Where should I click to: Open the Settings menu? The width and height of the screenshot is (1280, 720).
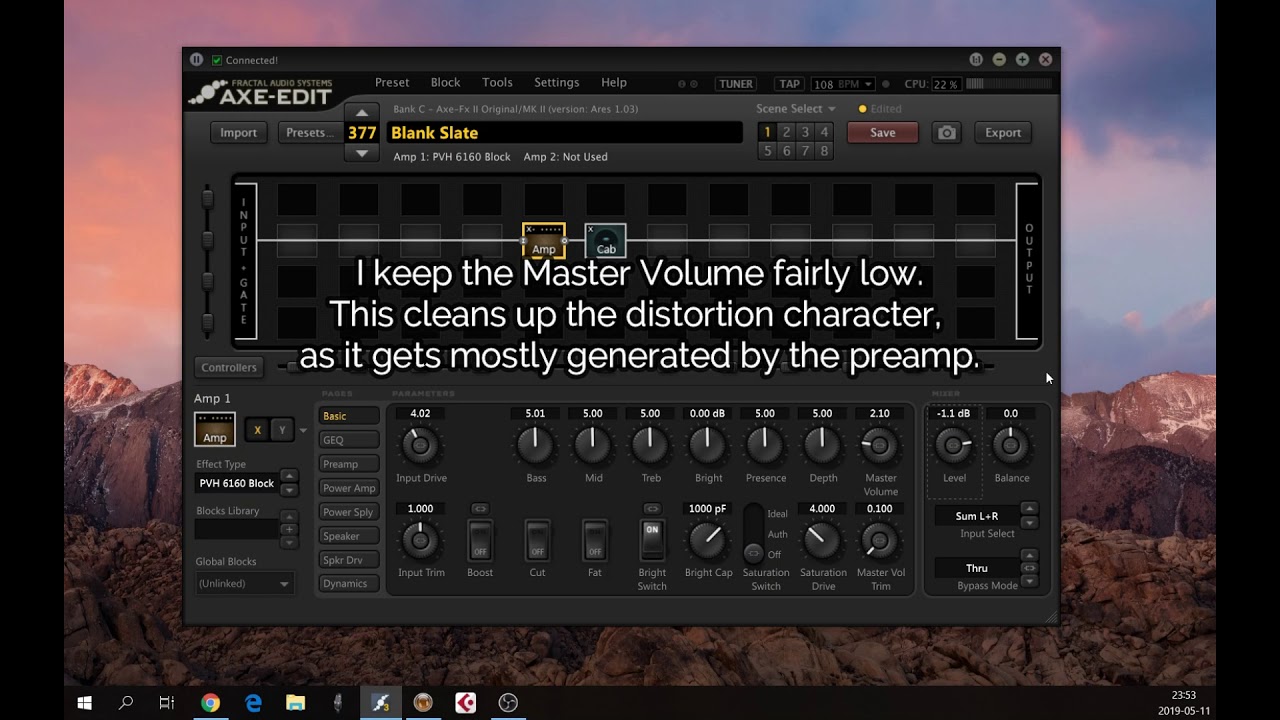[x=556, y=83]
